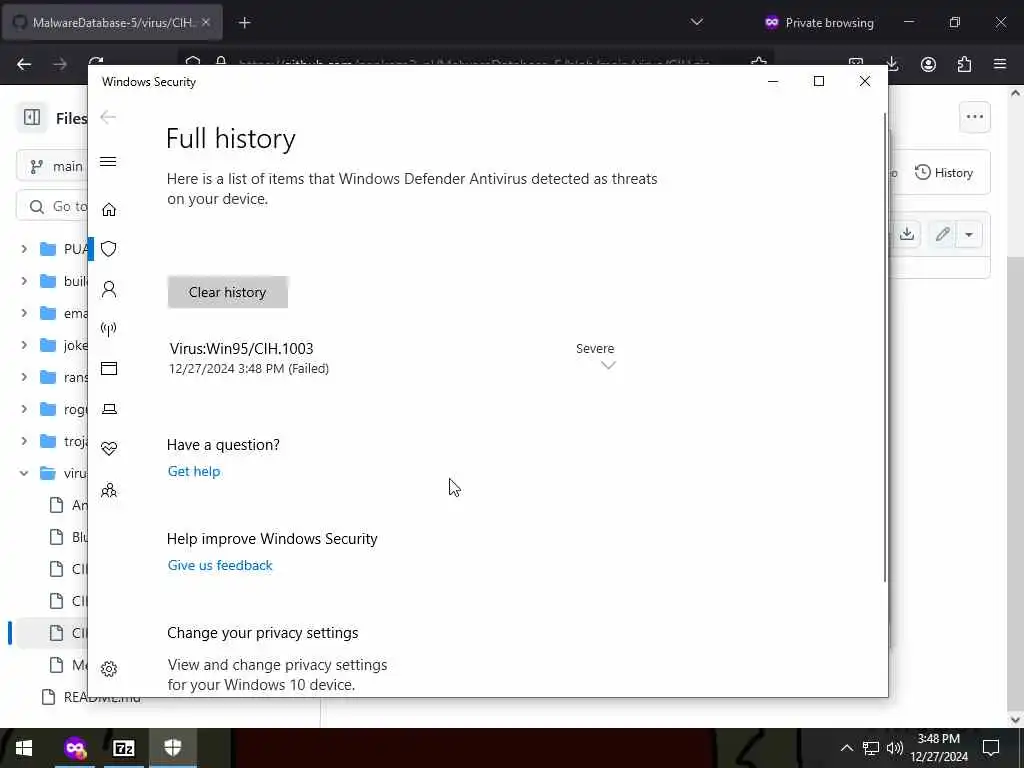
Task: Select the Virus:Win95/CIH.1003 threat entry
Action: [x=392, y=358]
